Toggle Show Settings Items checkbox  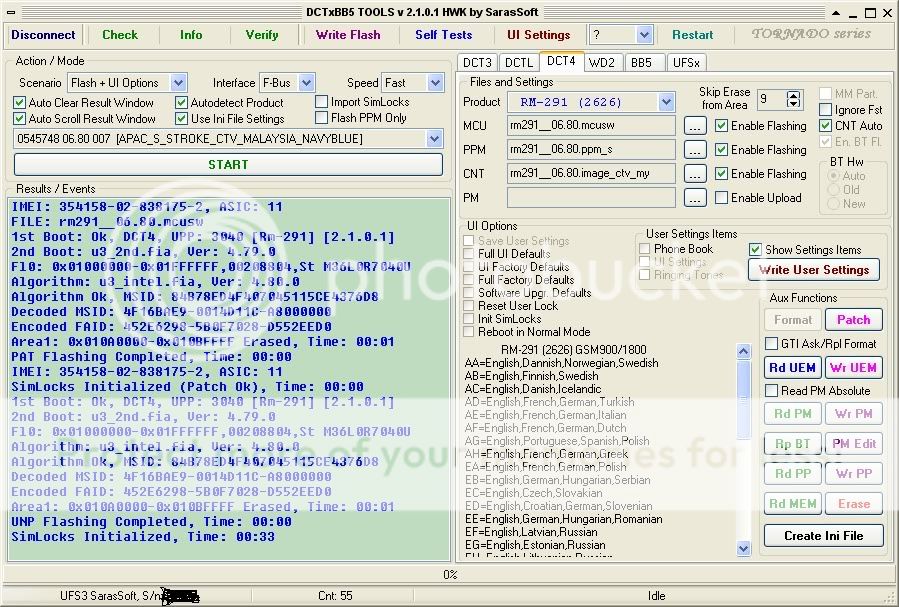[755, 250]
